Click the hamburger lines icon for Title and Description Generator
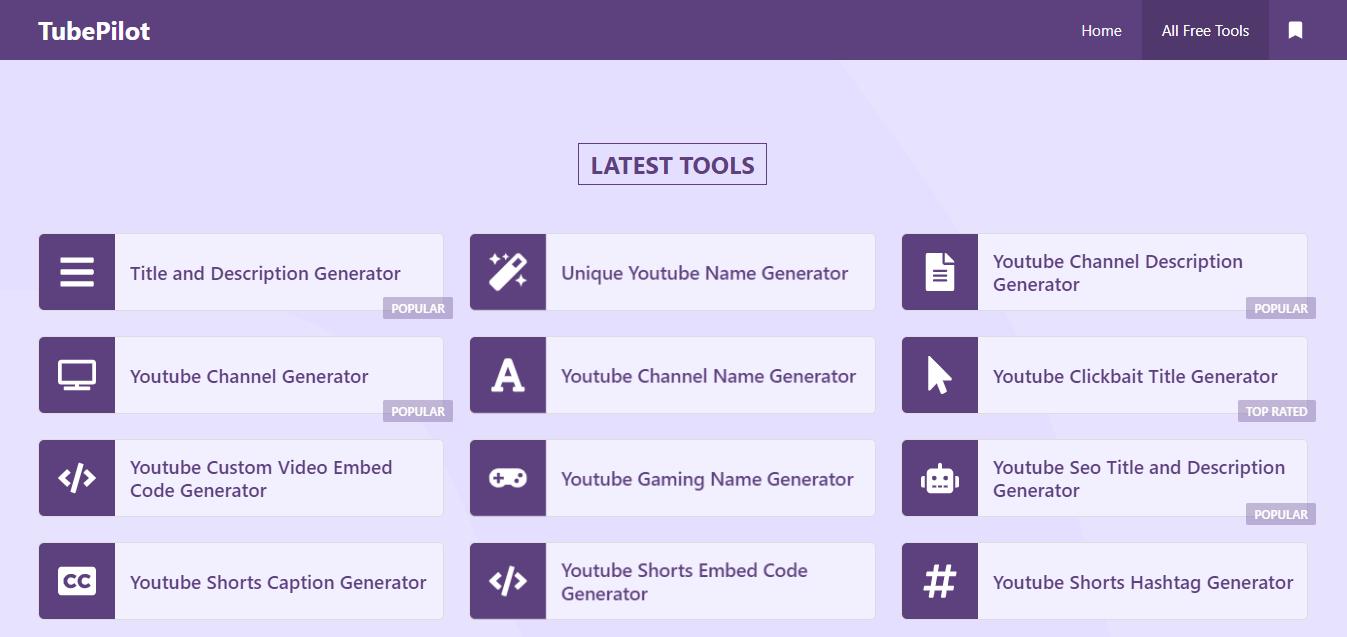 [x=77, y=272]
